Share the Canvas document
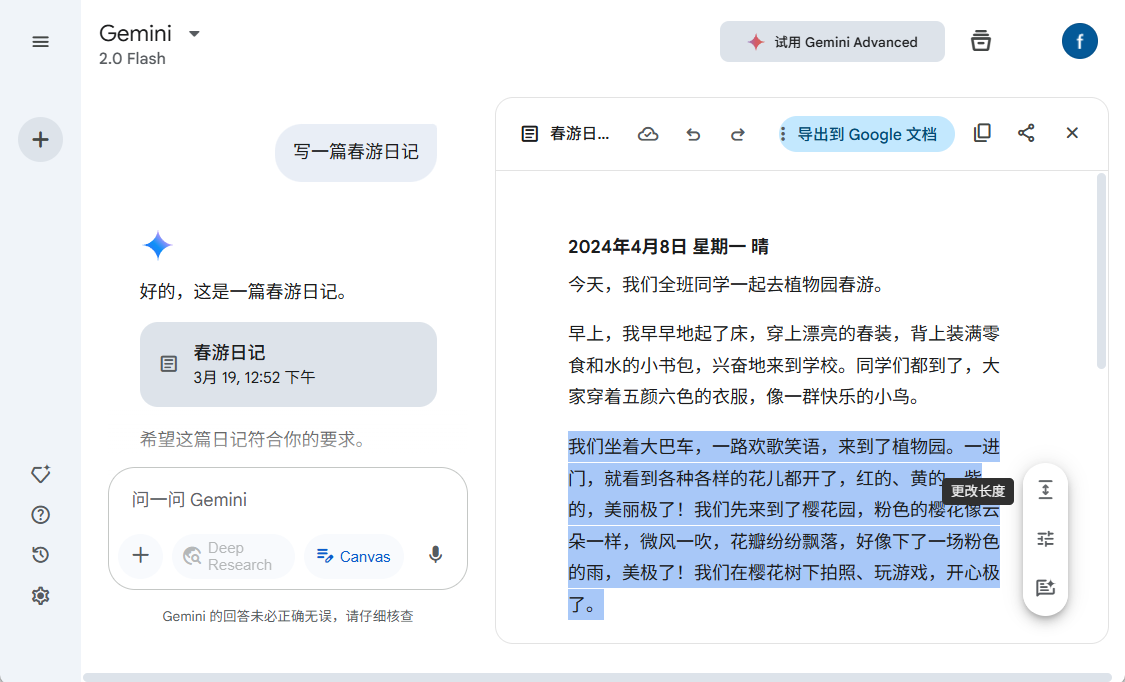 tap(1026, 132)
